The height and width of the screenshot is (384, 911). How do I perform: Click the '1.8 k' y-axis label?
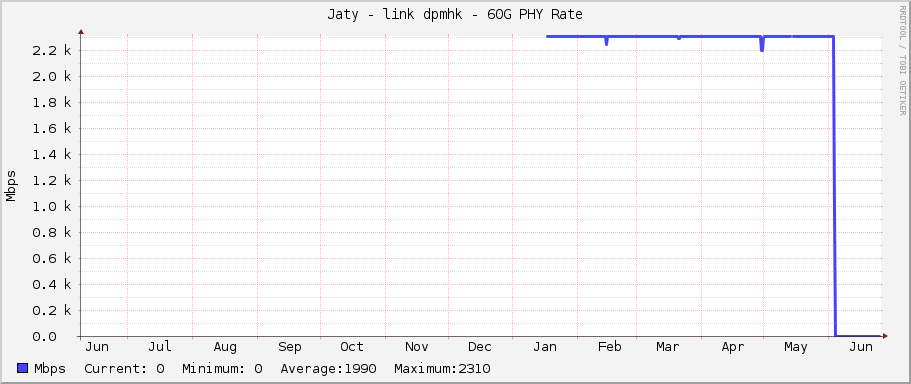click(x=52, y=103)
